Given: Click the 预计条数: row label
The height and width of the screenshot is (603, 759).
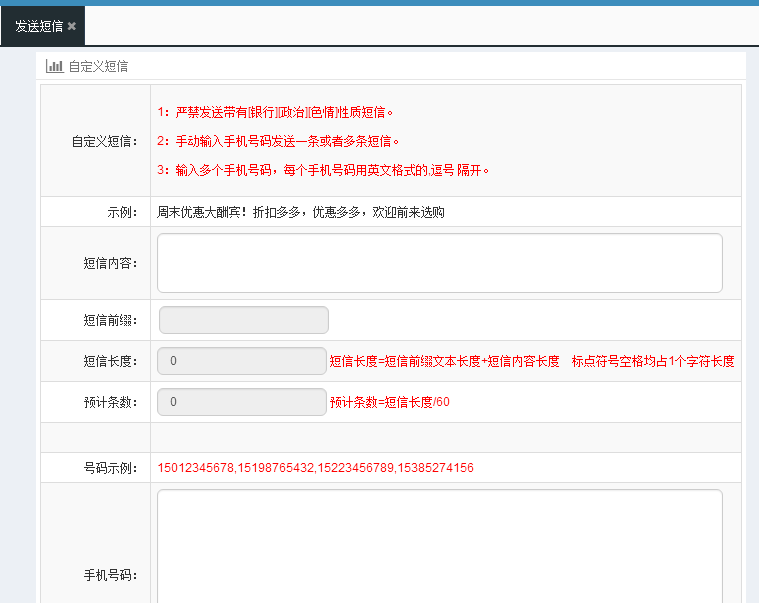Looking at the screenshot, I should 110,402.
